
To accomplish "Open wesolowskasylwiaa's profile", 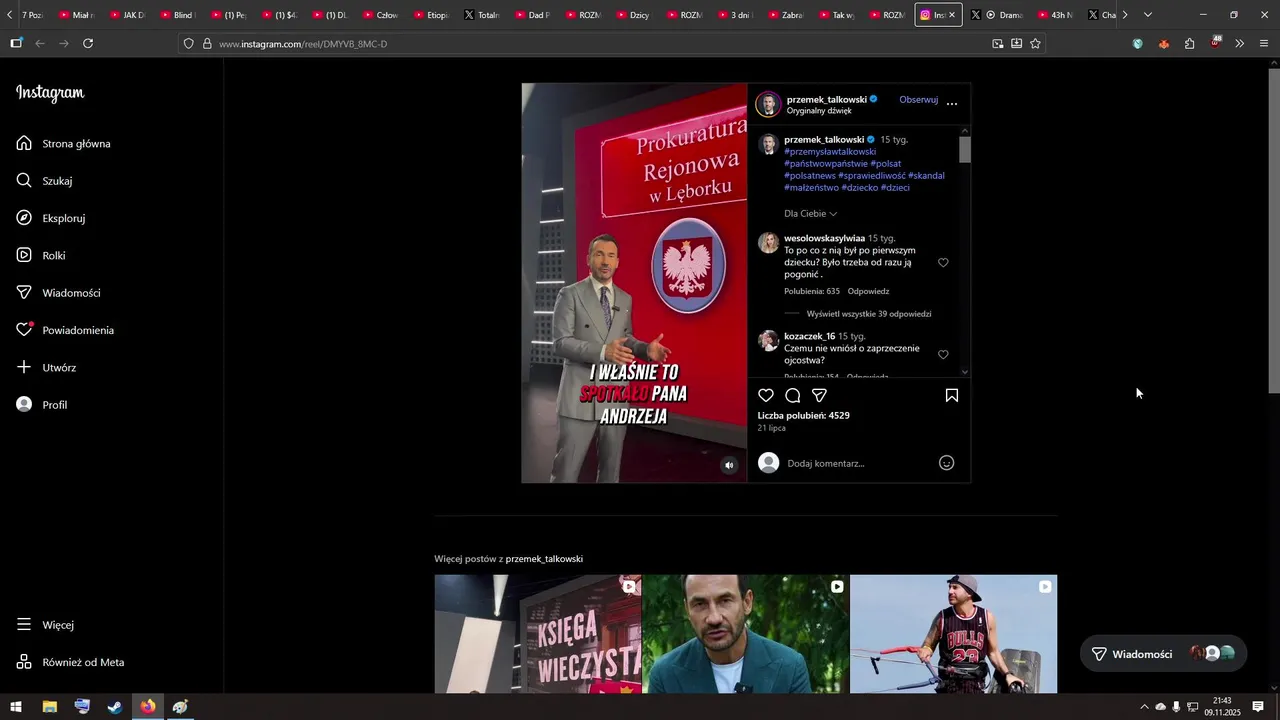I will pos(824,238).
